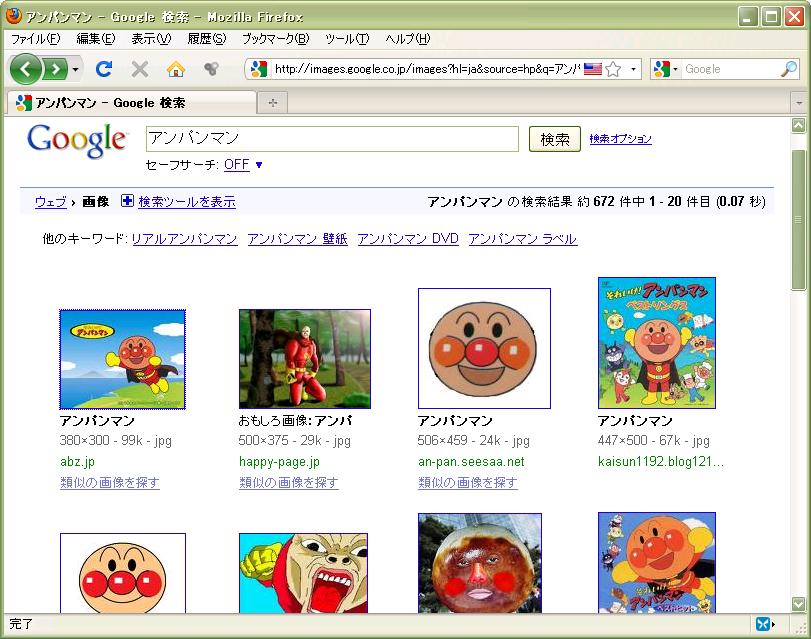Viewport: 811px width, 639px height.
Task: Click the Back navigation arrow
Action: pyautogui.click(x=25, y=69)
